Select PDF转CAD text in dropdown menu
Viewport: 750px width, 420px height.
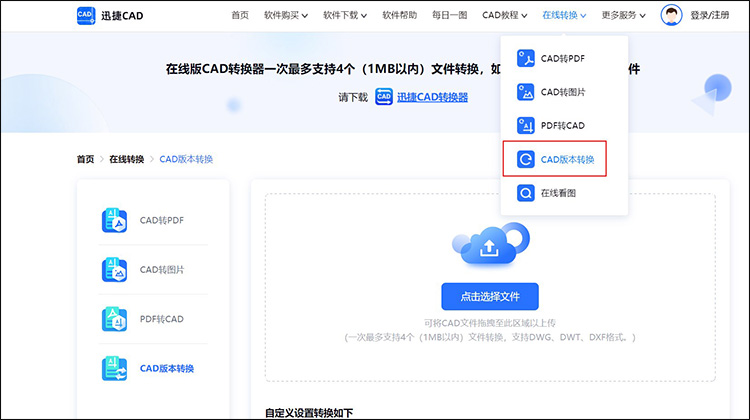562,126
